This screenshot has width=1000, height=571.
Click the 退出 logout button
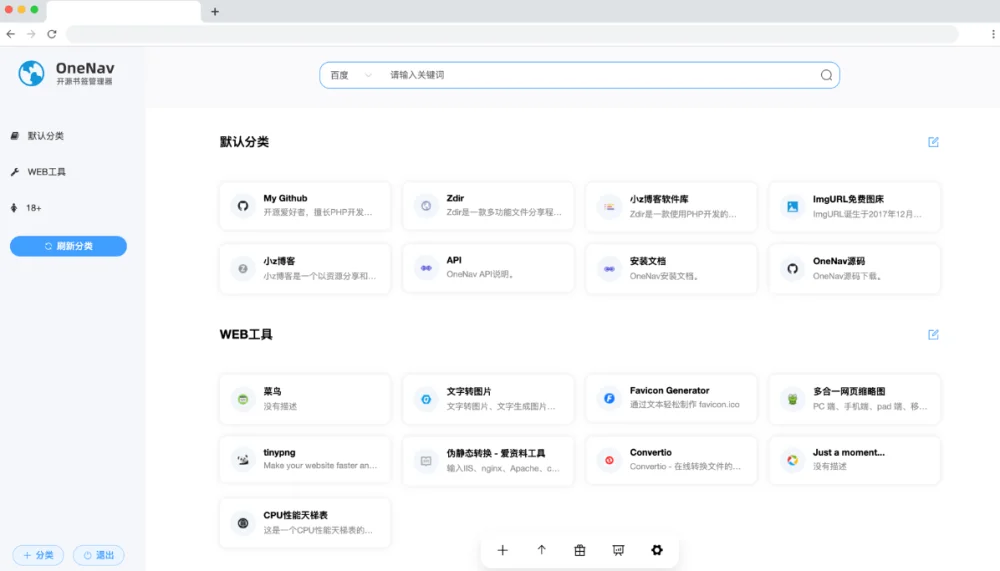99,555
